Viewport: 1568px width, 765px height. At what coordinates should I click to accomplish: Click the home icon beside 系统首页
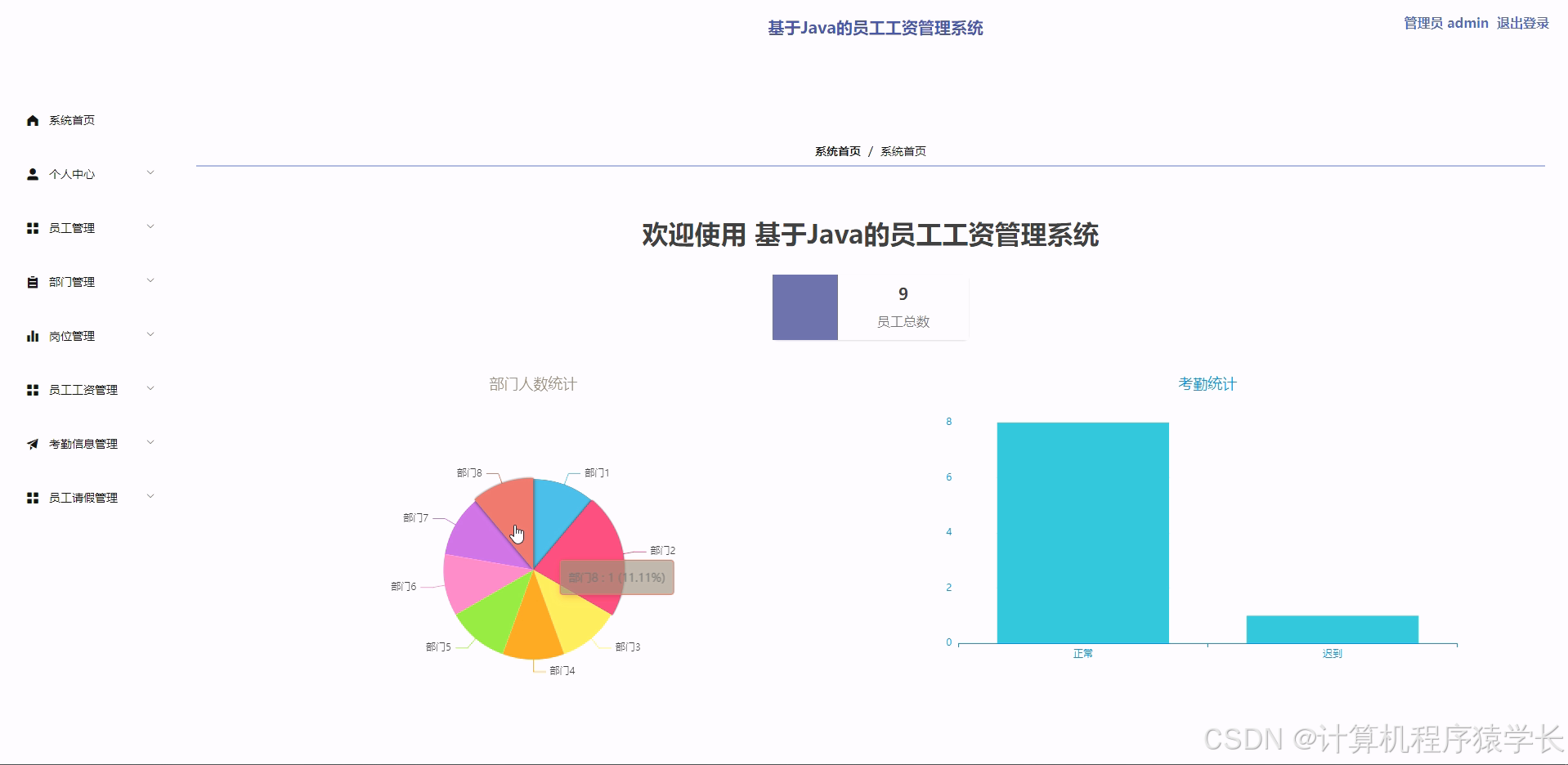[x=32, y=119]
